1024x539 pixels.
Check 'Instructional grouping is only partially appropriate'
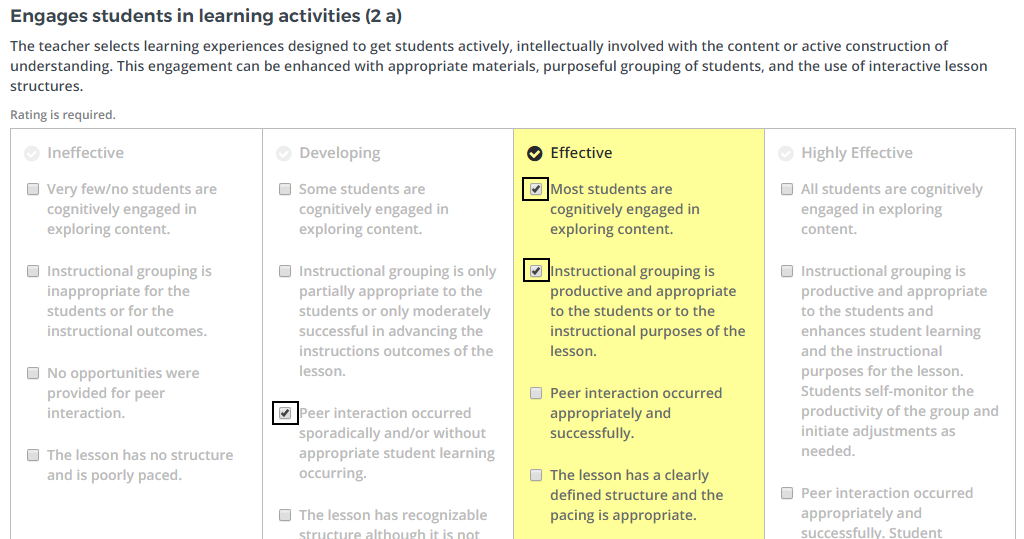(x=285, y=271)
